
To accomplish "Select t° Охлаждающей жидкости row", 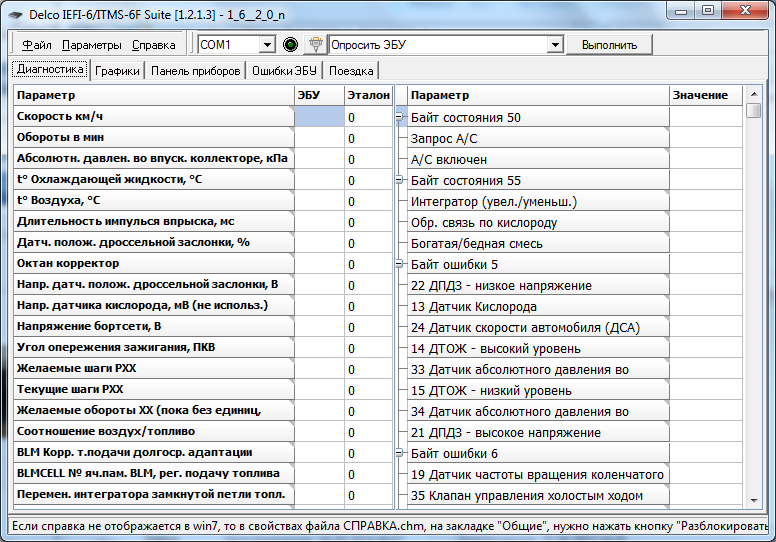I will pos(154,180).
